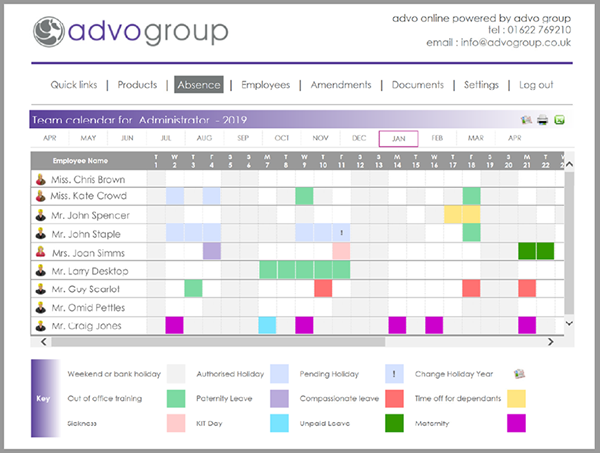Viewport: 600px width, 453px height.
Task: Export calendar using green Excel icon
Action: pos(559,120)
